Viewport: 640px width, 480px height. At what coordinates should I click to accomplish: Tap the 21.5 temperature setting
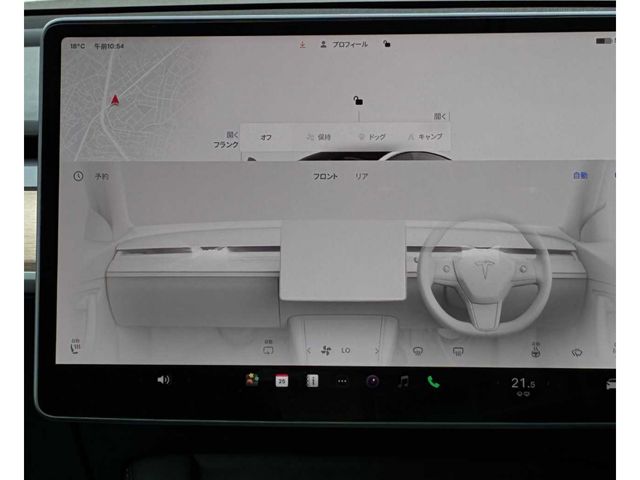(522, 383)
